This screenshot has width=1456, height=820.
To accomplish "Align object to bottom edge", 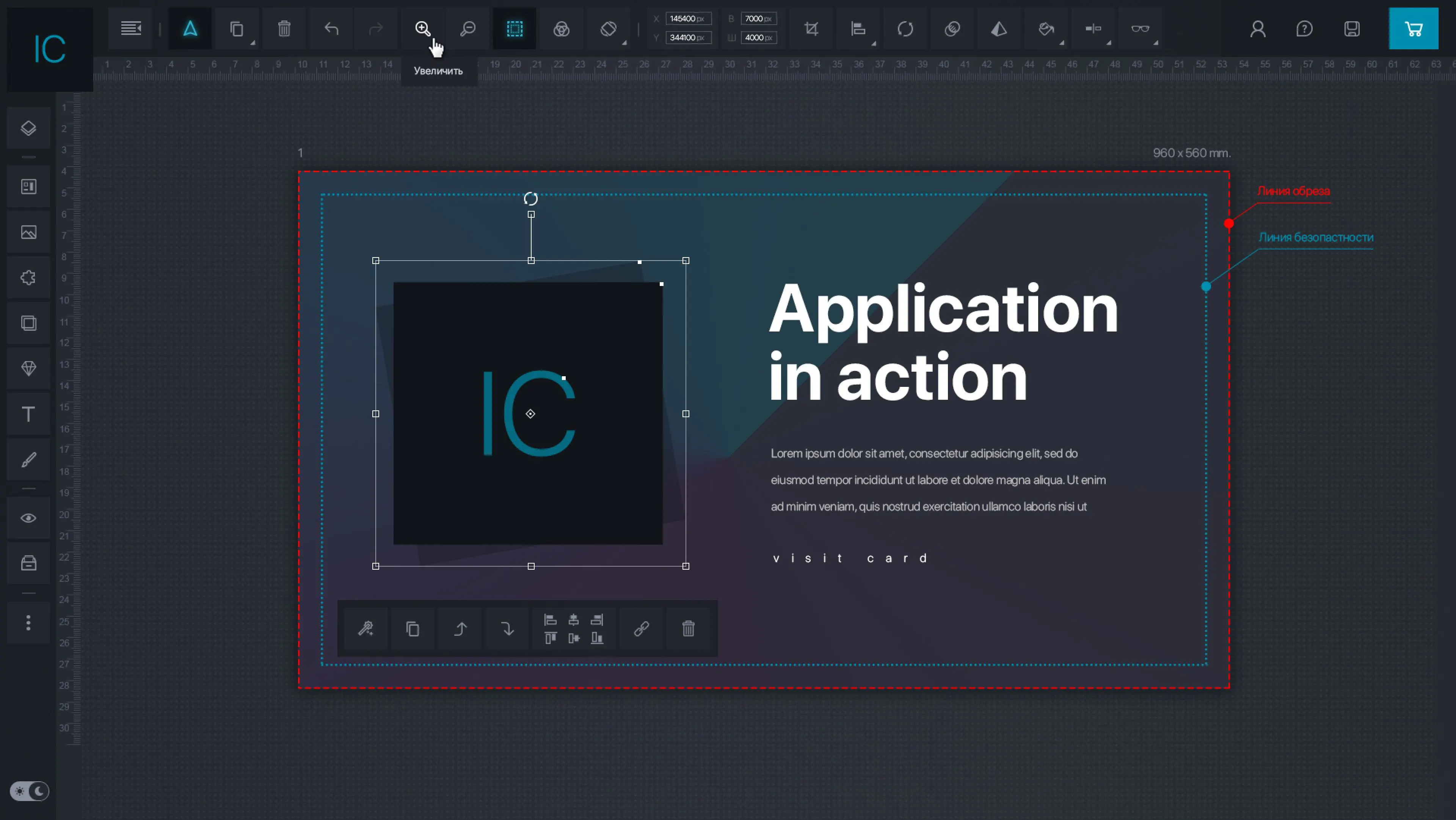I will coord(597,638).
